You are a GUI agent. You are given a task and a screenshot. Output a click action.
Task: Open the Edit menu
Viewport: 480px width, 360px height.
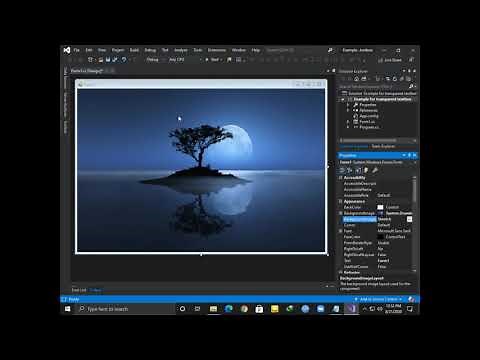pos(89,50)
